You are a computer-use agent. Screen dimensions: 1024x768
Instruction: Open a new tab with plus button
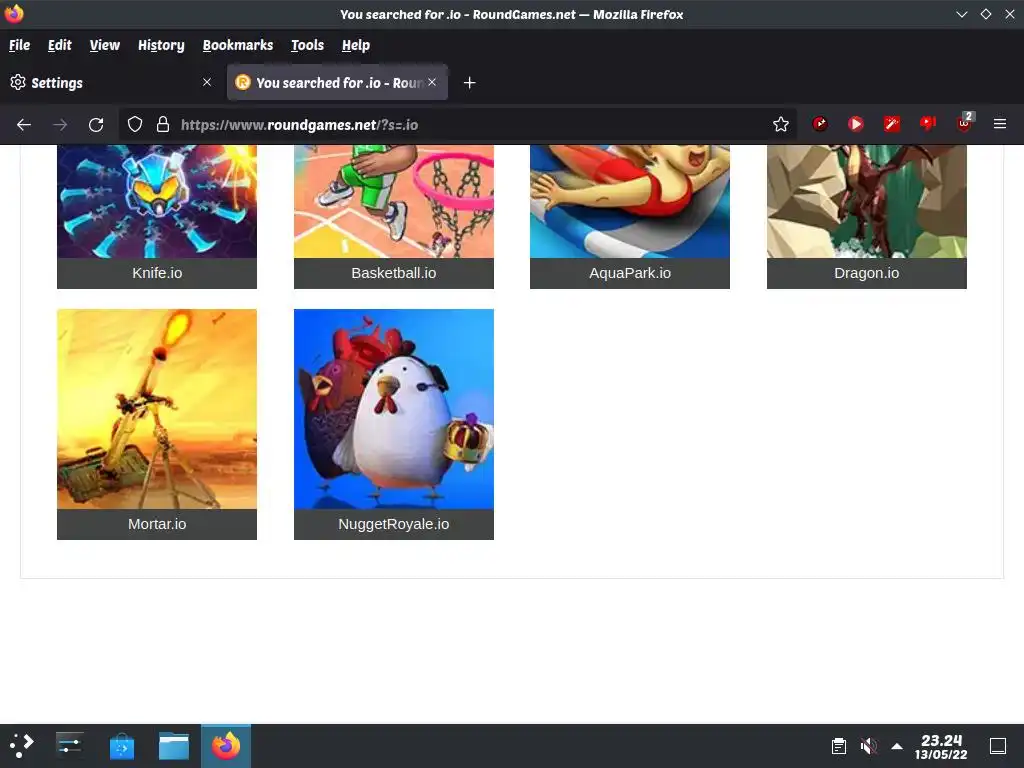pyautogui.click(x=469, y=83)
